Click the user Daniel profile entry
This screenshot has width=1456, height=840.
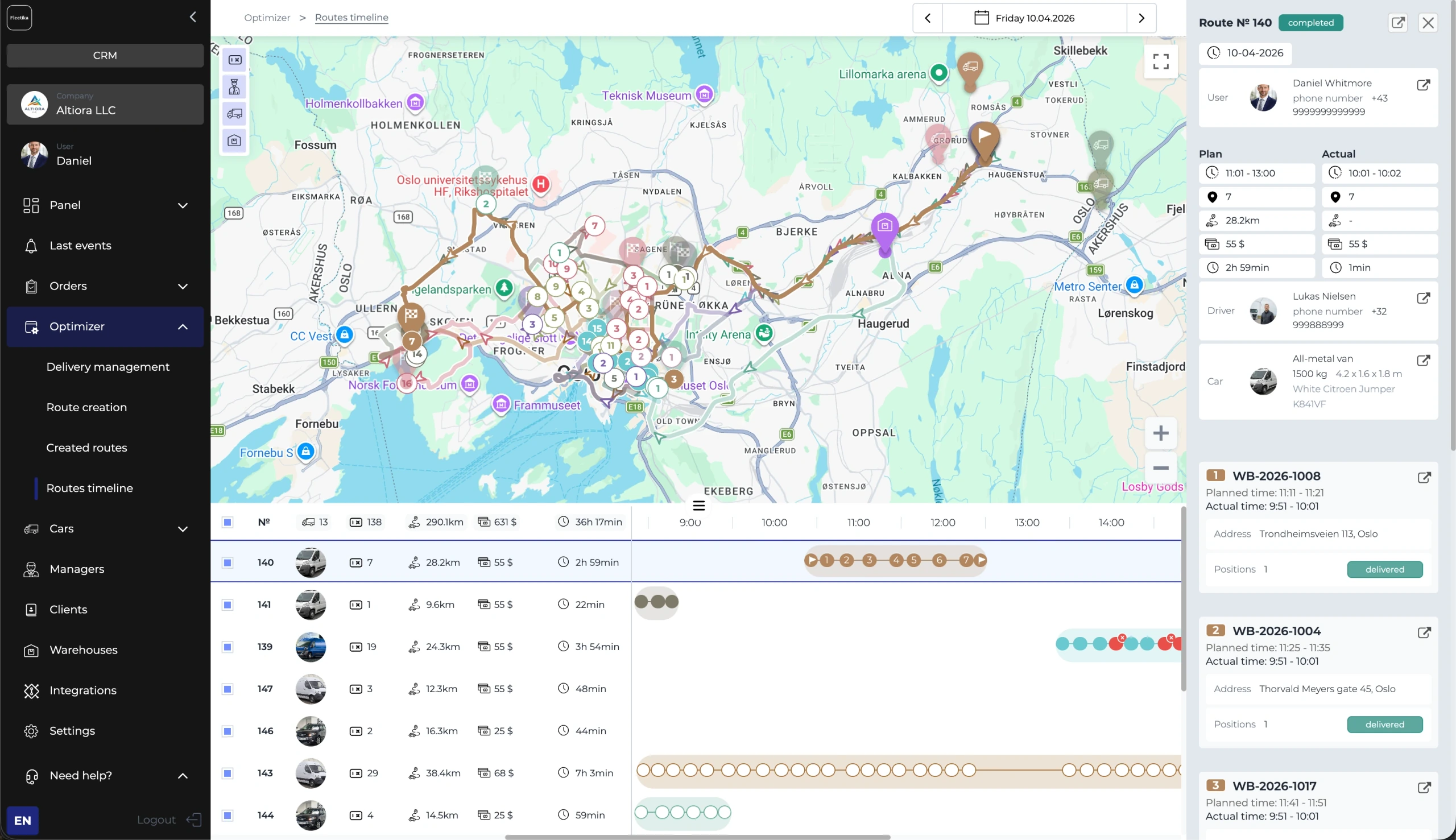click(x=105, y=155)
